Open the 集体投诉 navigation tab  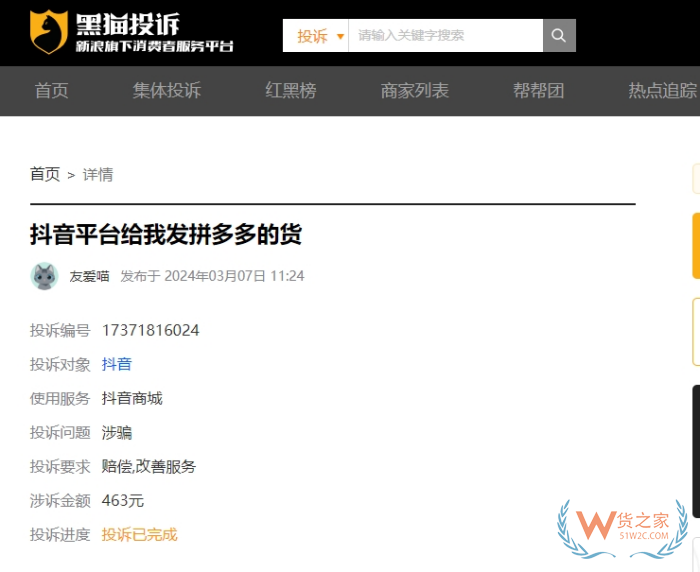(x=167, y=91)
